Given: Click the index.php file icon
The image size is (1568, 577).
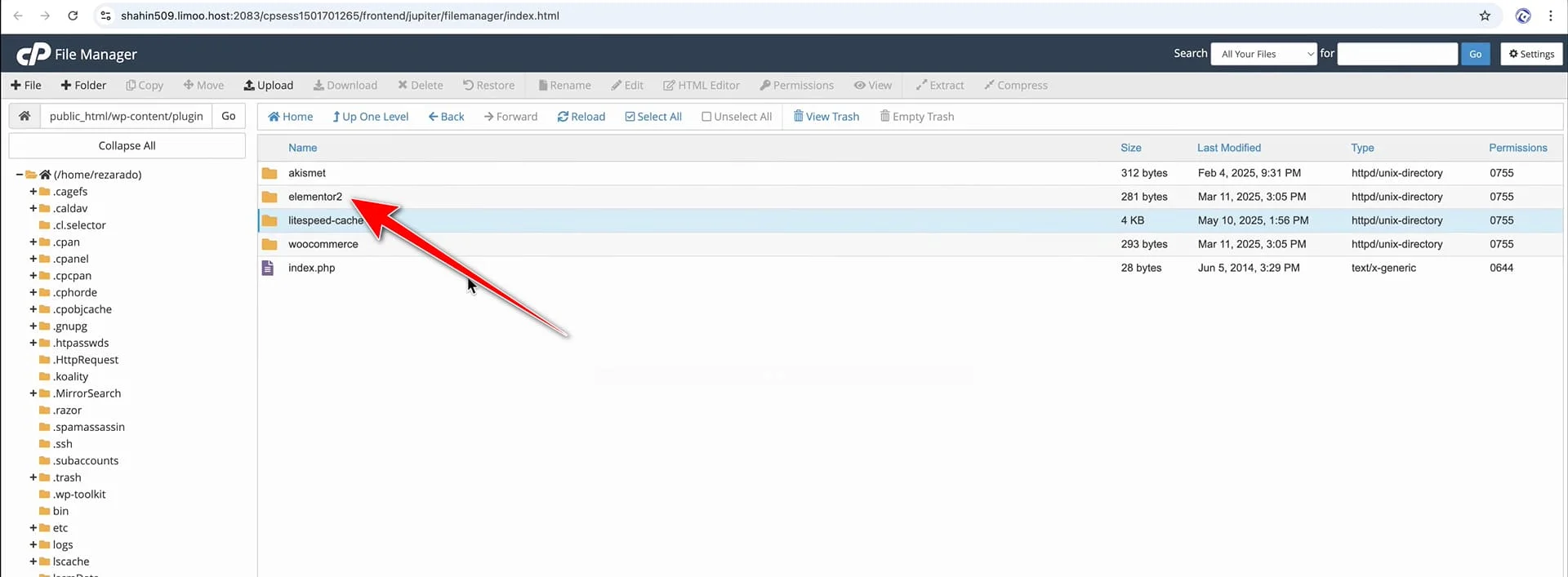Looking at the screenshot, I should click(x=268, y=268).
